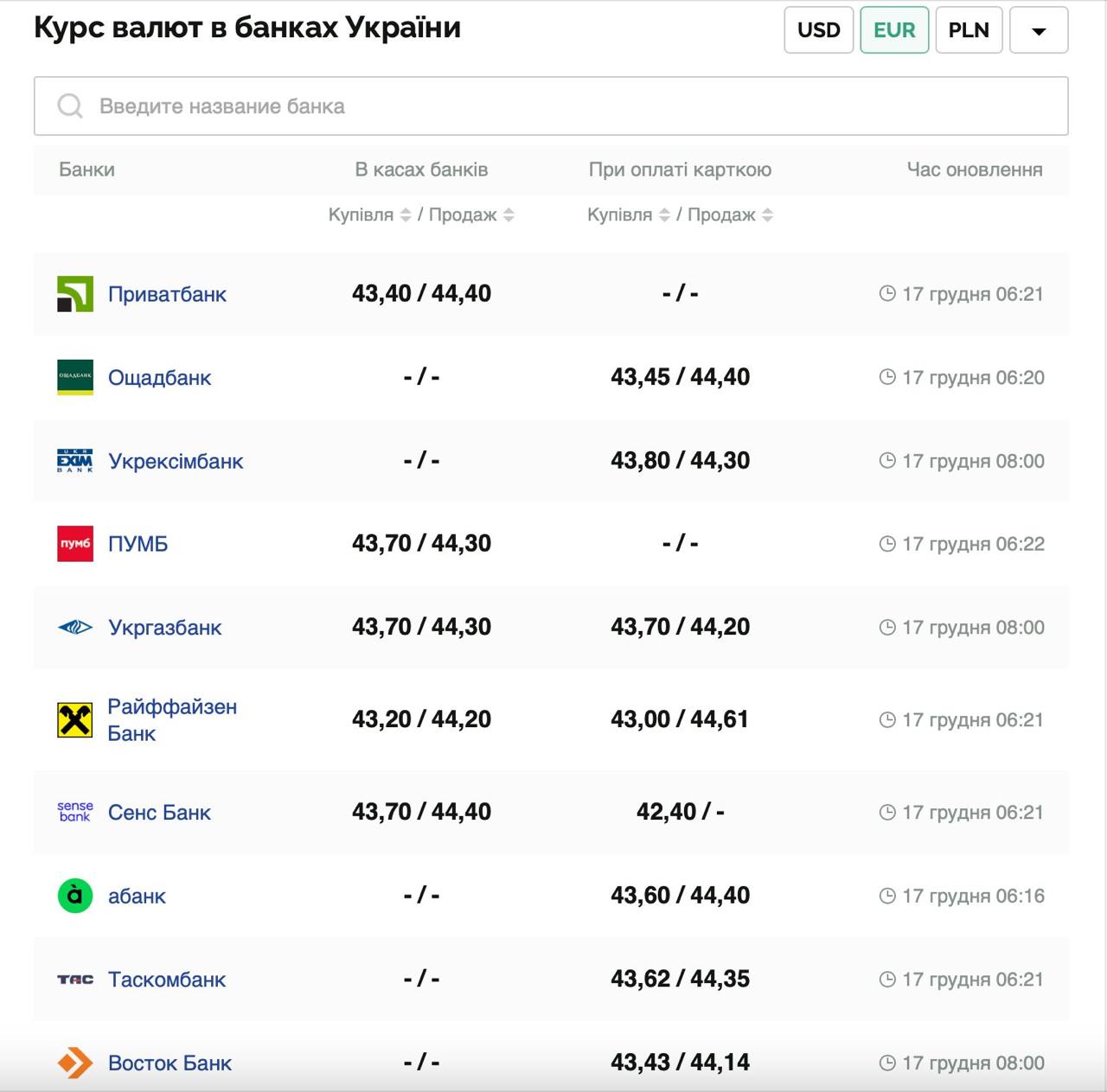Open the more currencies dropdown arrow
Screen dimensions: 1107x1092
coord(1039,30)
